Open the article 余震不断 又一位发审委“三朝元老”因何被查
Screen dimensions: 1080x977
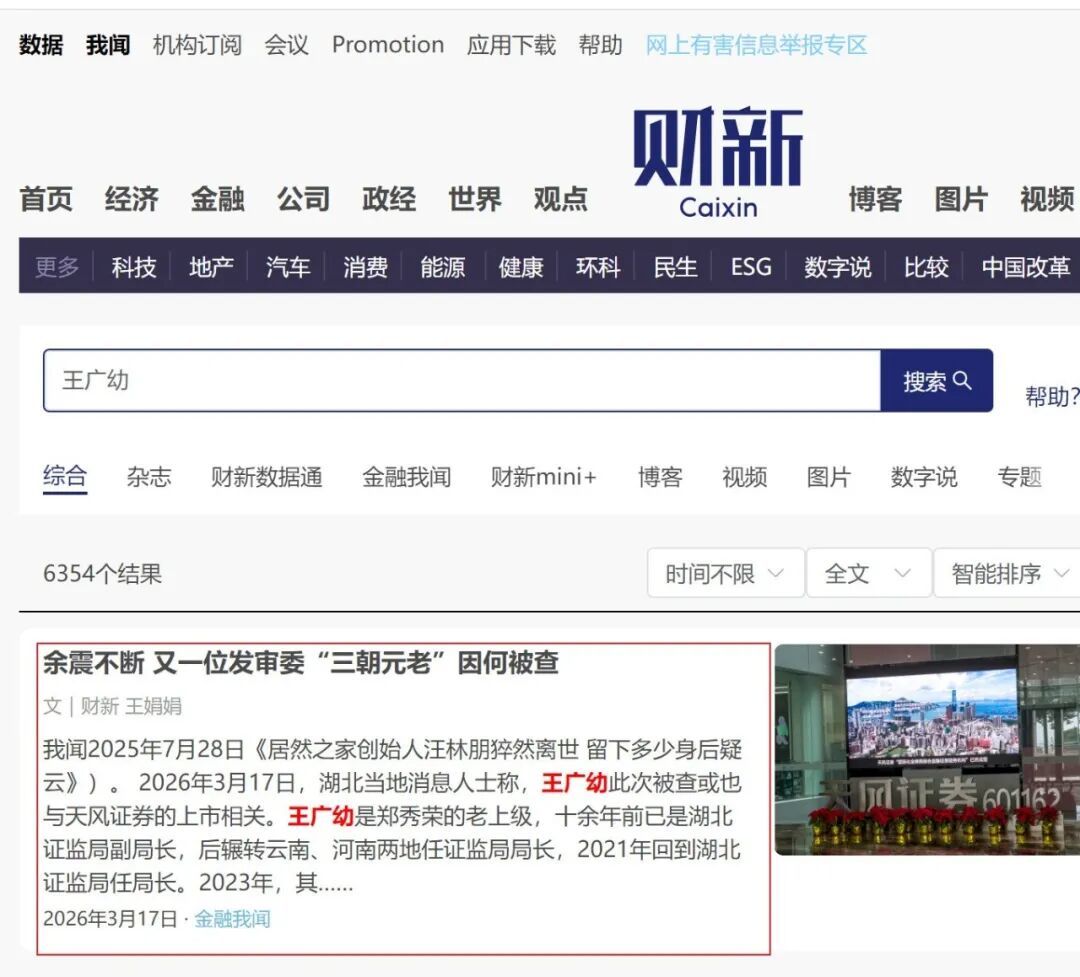click(301, 663)
